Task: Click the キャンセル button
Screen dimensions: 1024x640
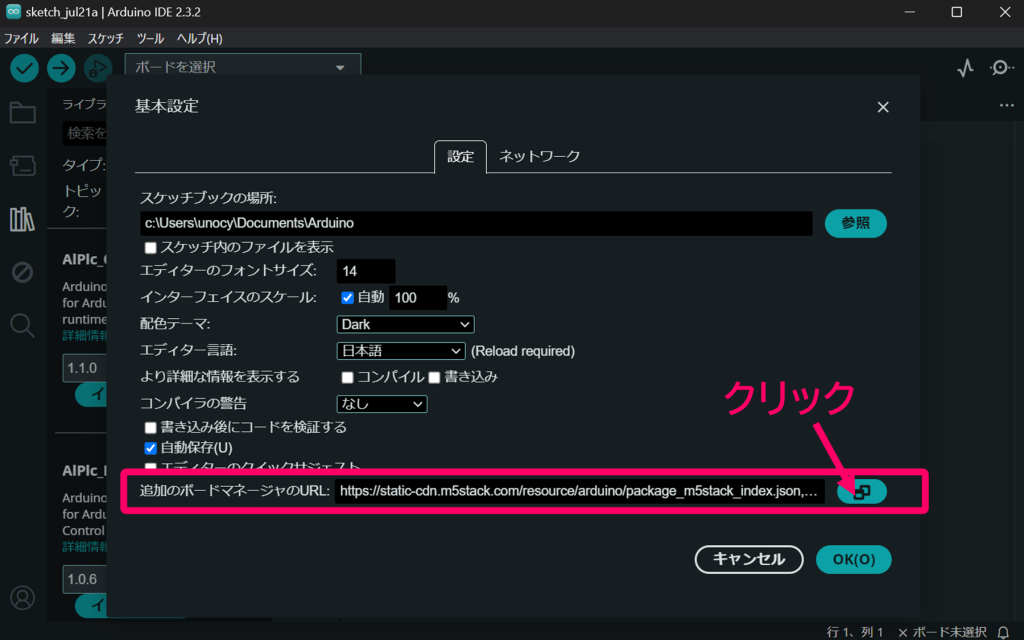Action: coord(749,560)
